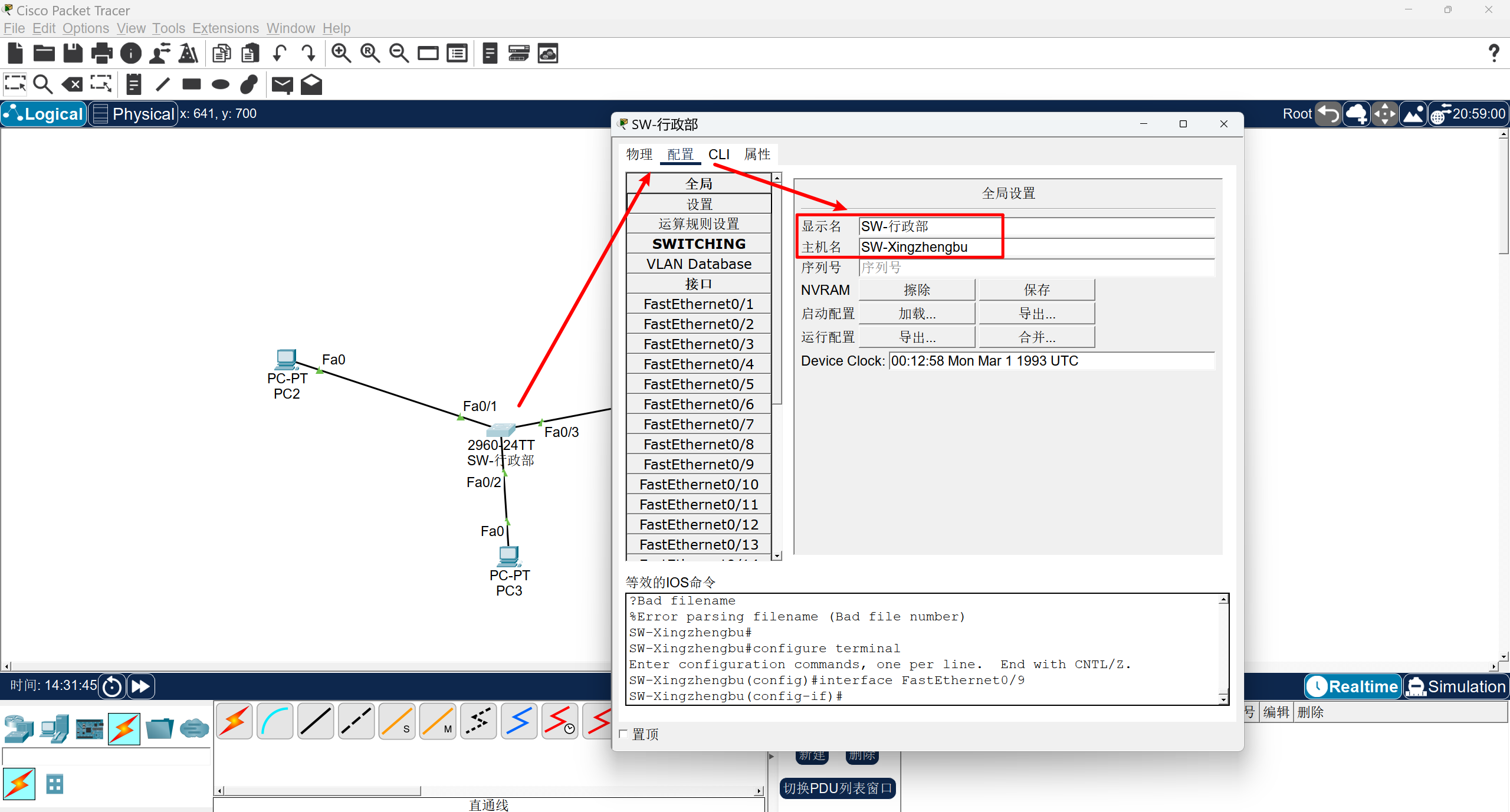This screenshot has height=812, width=1510.
Task: Open the 物理 tab in switch window
Action: [x=639, y=154]
